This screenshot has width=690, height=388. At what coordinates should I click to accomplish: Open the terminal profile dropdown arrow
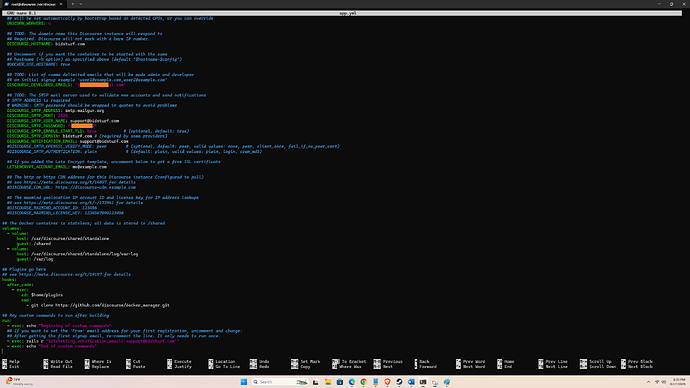tap(81, 4)
